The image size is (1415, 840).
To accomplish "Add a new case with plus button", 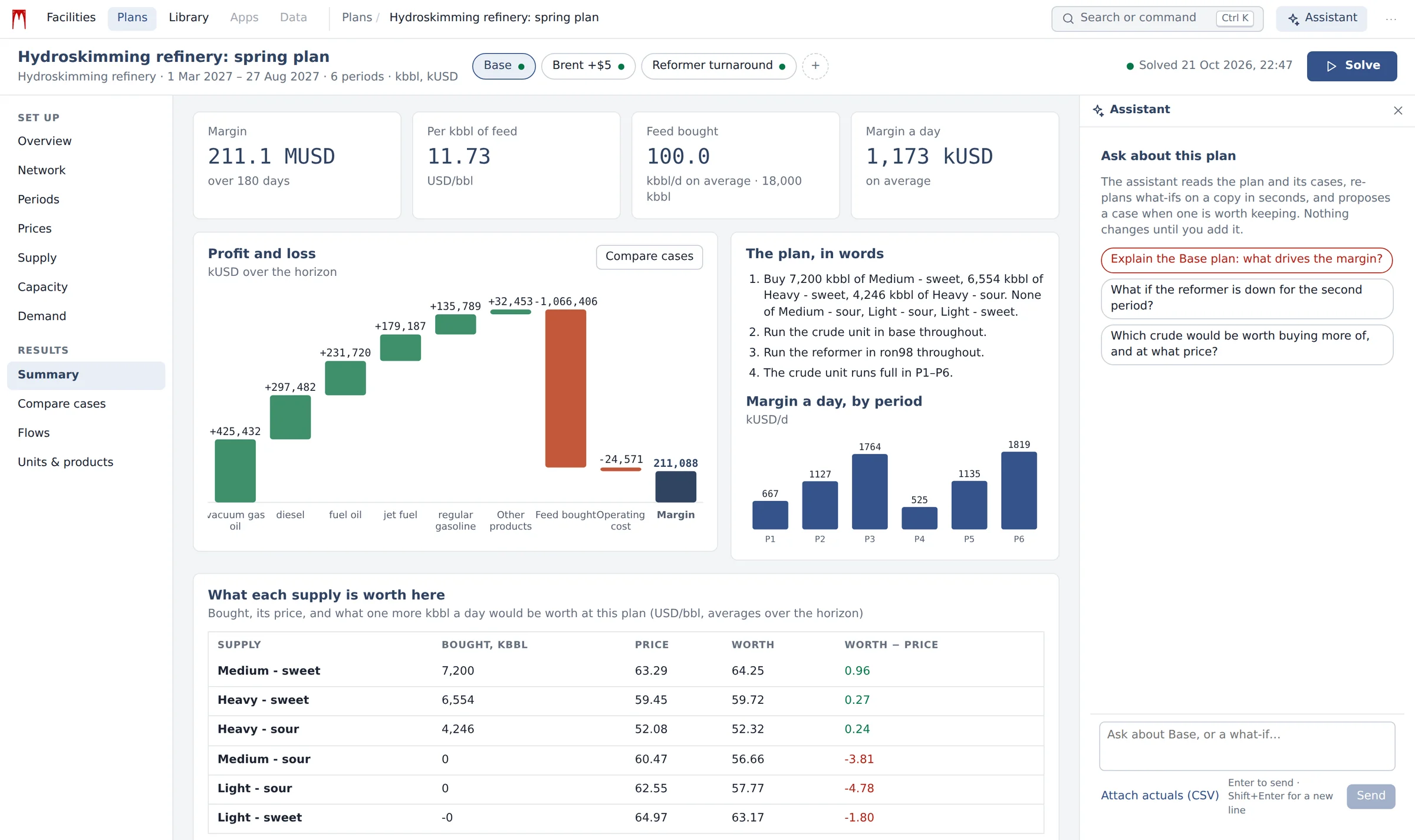I will pos(815,65).
